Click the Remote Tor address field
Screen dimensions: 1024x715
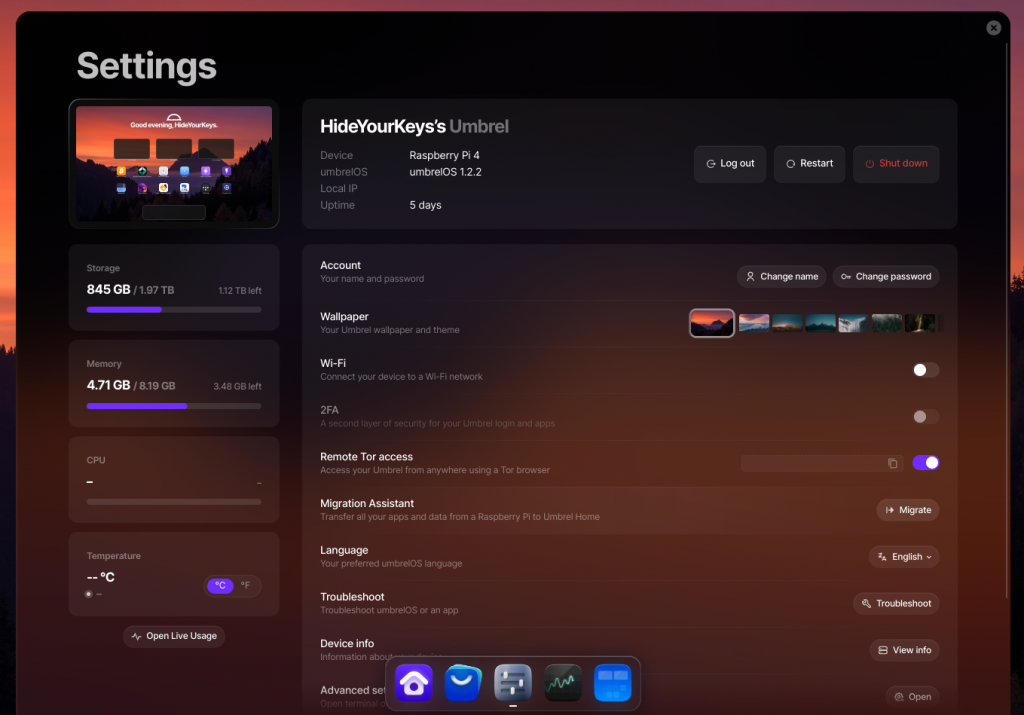[822, 464]
